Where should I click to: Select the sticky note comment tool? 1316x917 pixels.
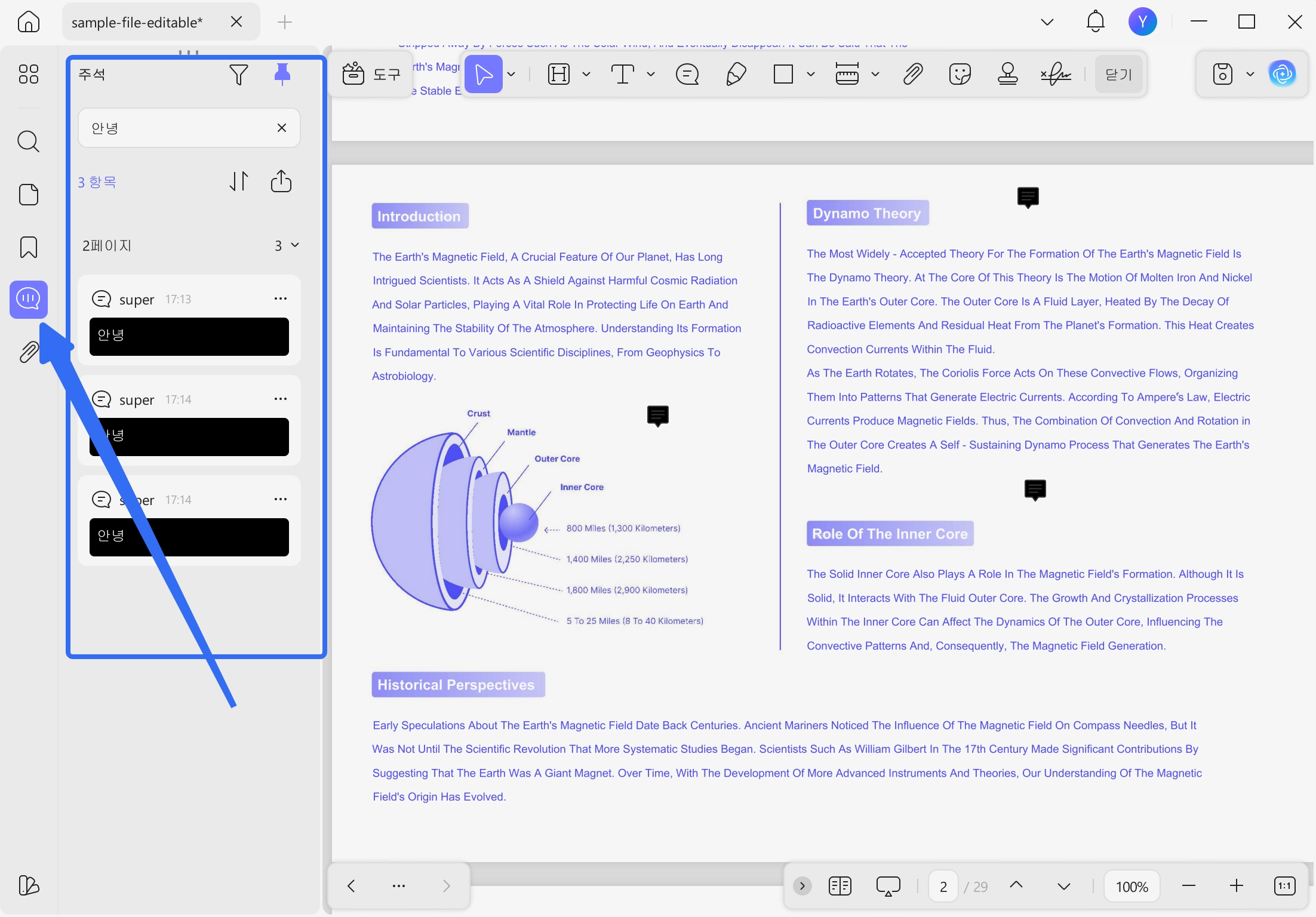(687, 74)
